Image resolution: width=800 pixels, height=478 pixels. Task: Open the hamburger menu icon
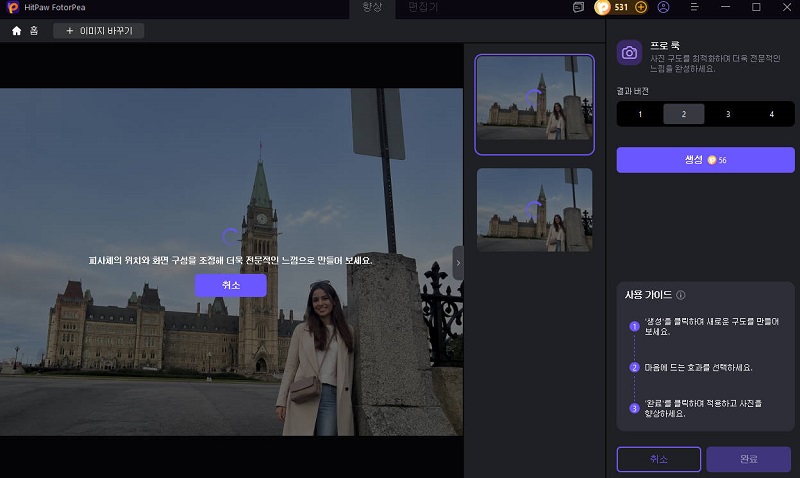(x=694, y=7)
